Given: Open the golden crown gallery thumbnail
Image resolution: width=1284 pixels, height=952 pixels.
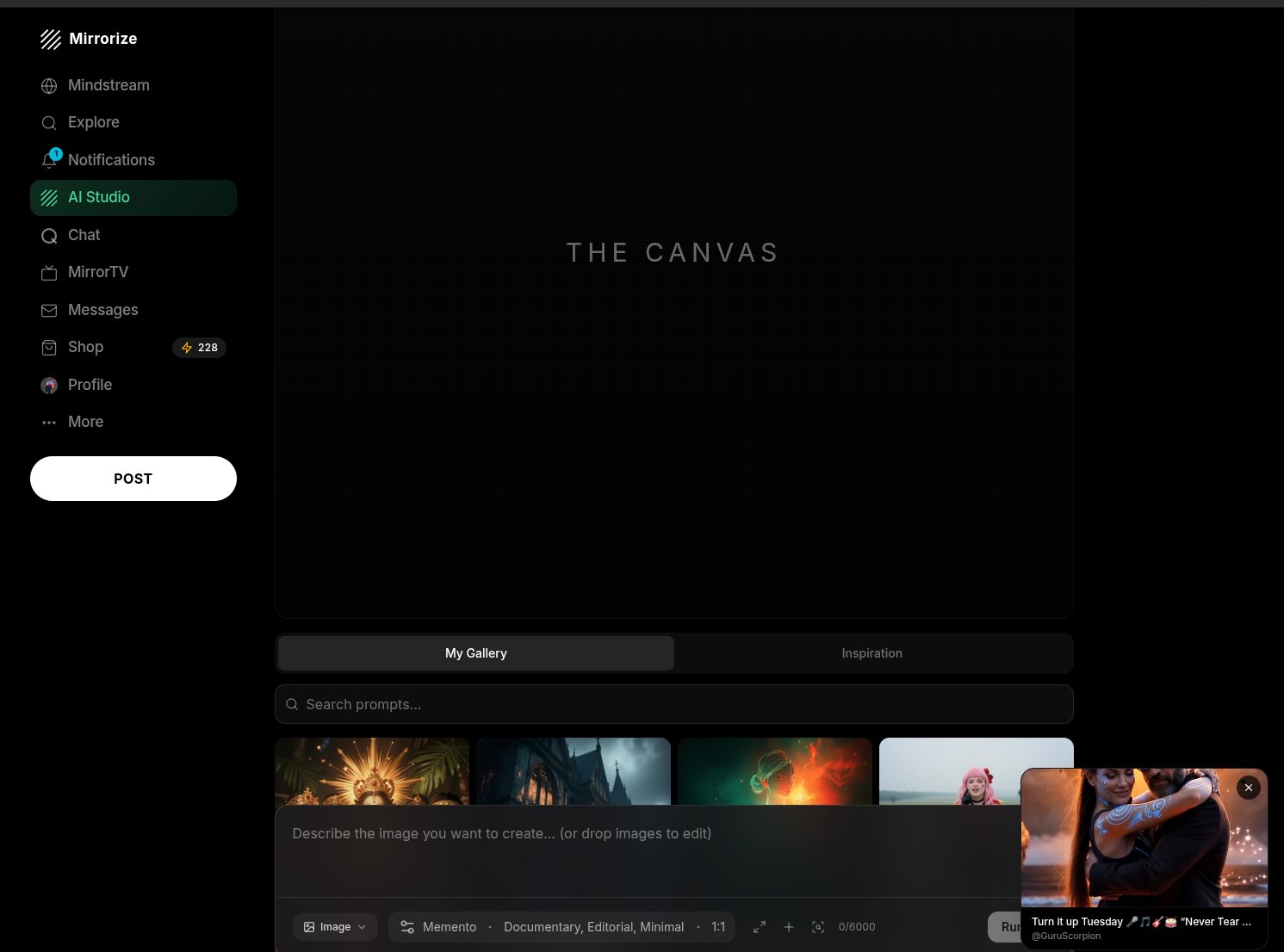Looking at the screenshot, I should (372, 771).
